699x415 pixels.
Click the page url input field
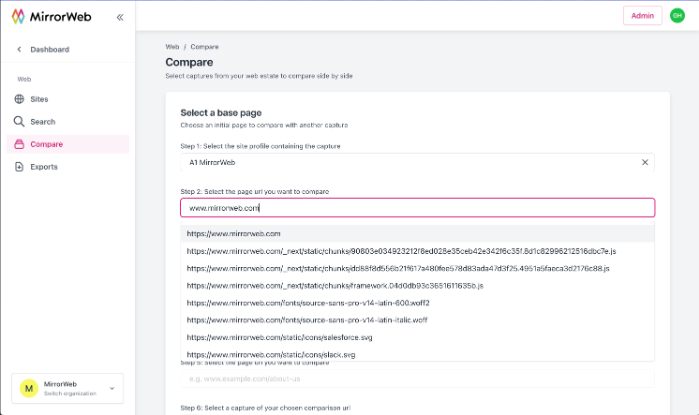417,208
